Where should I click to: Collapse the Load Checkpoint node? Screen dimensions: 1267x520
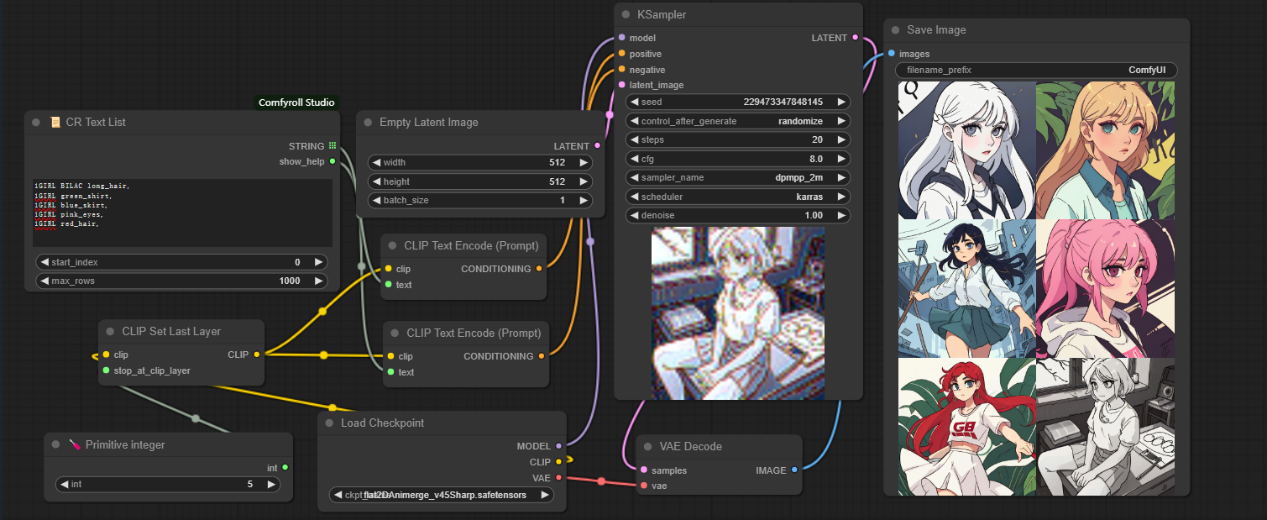(330, 423)
